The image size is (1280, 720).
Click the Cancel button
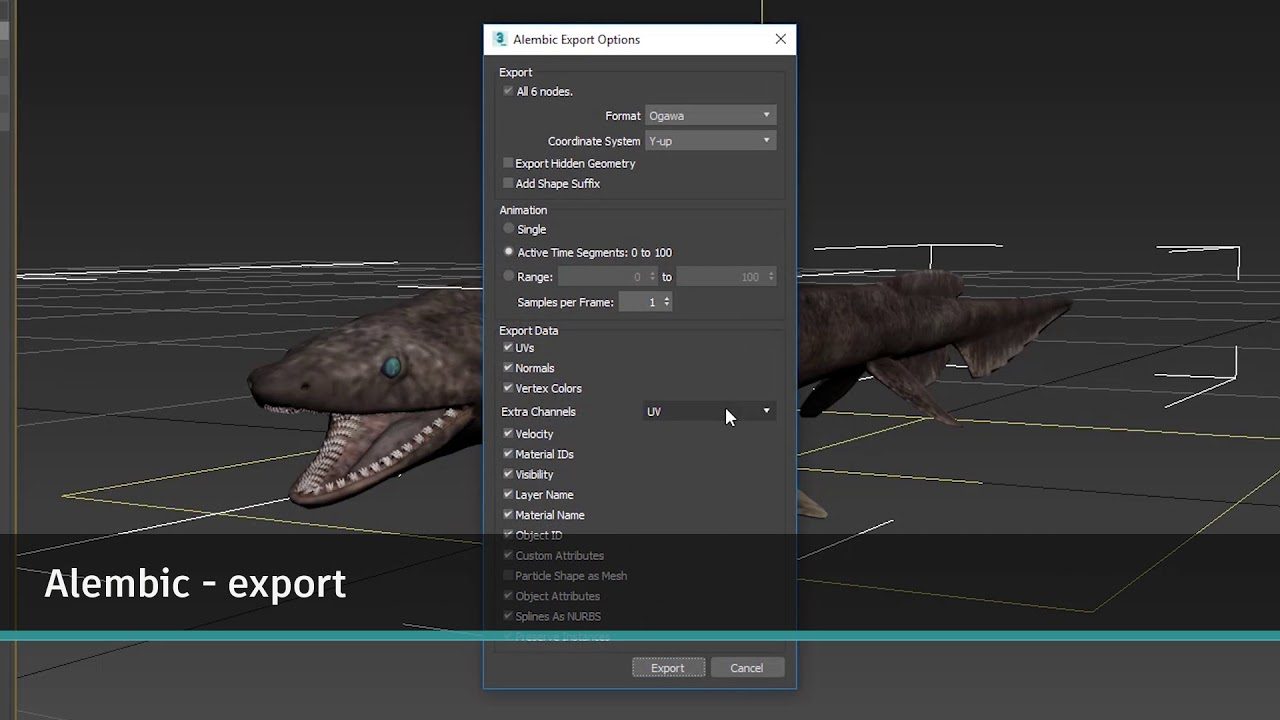tap(747, 668)
